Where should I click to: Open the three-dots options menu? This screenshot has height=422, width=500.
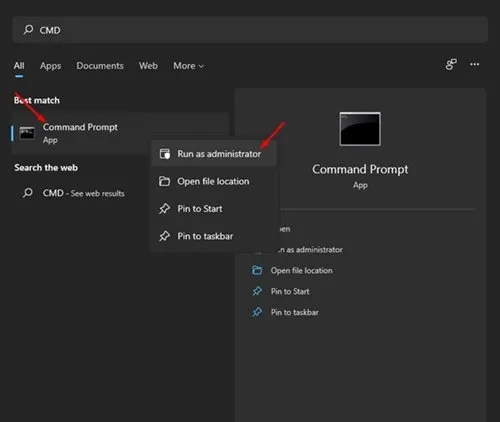coord(474,64)
